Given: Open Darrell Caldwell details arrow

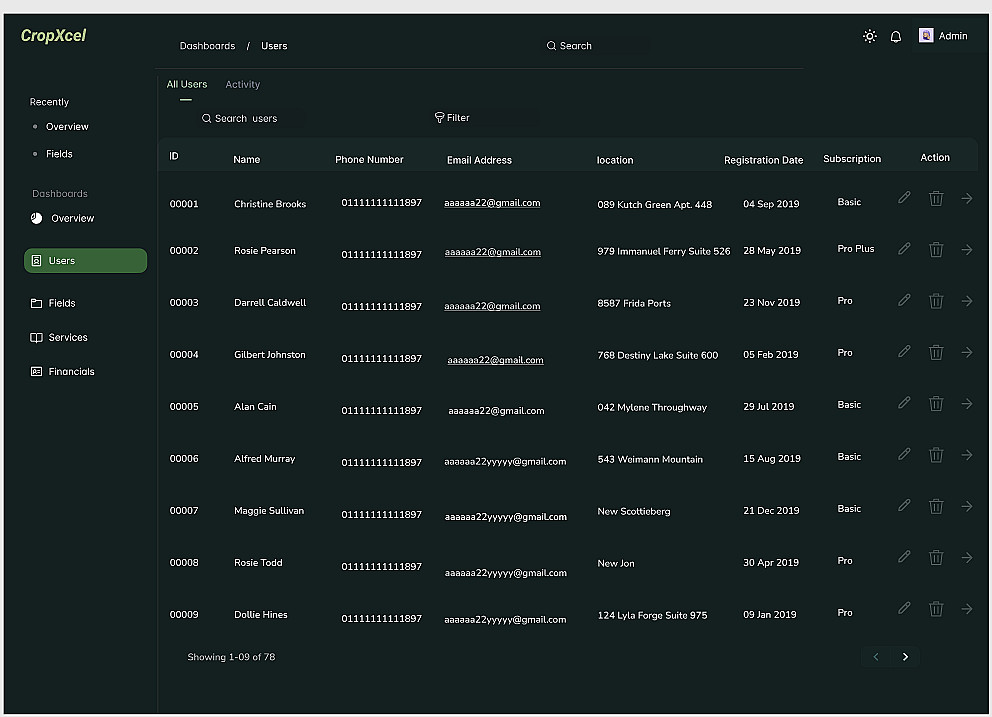Looking at the screenshot, I should click(967, 301).
